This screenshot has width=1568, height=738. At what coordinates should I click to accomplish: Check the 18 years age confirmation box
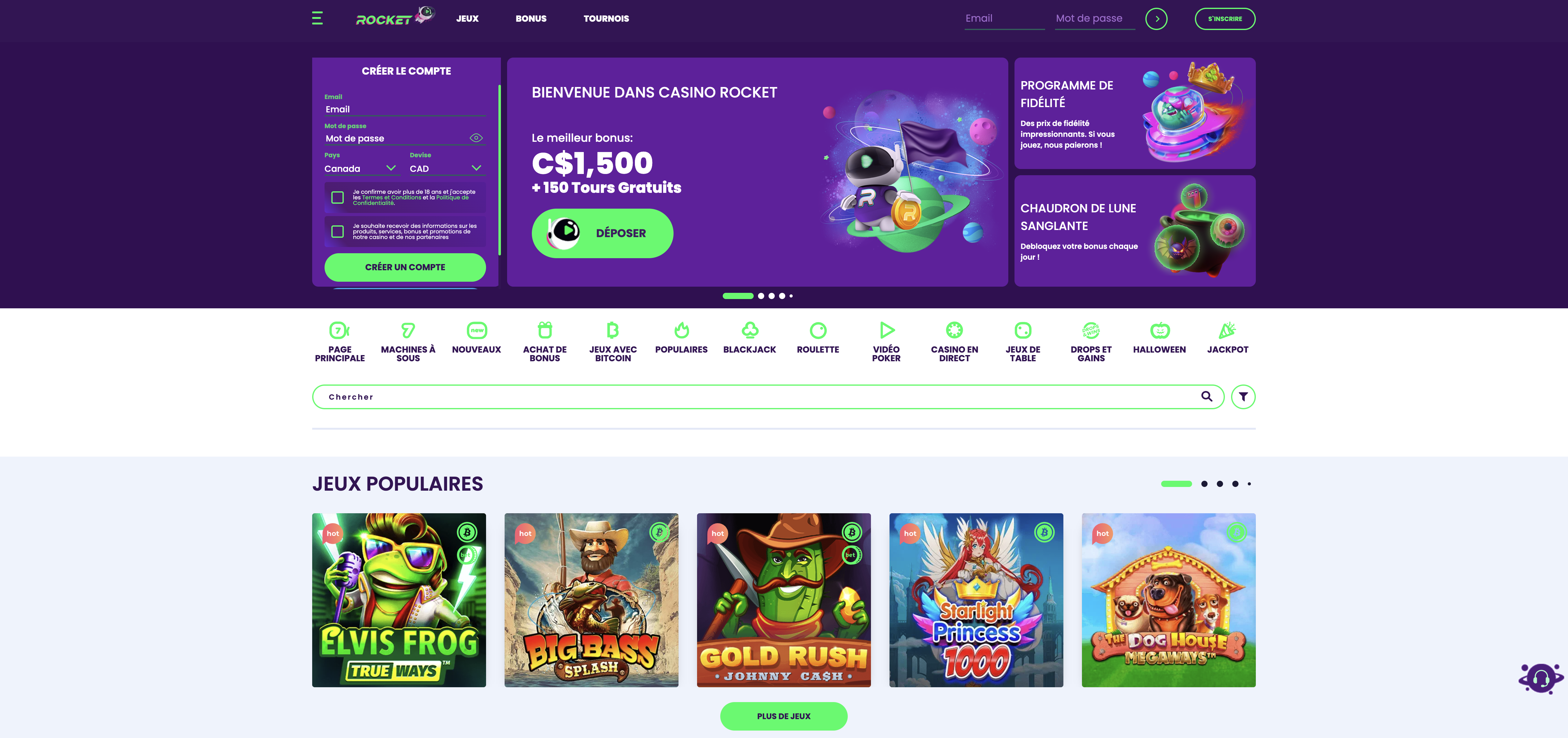pos(337,197)
